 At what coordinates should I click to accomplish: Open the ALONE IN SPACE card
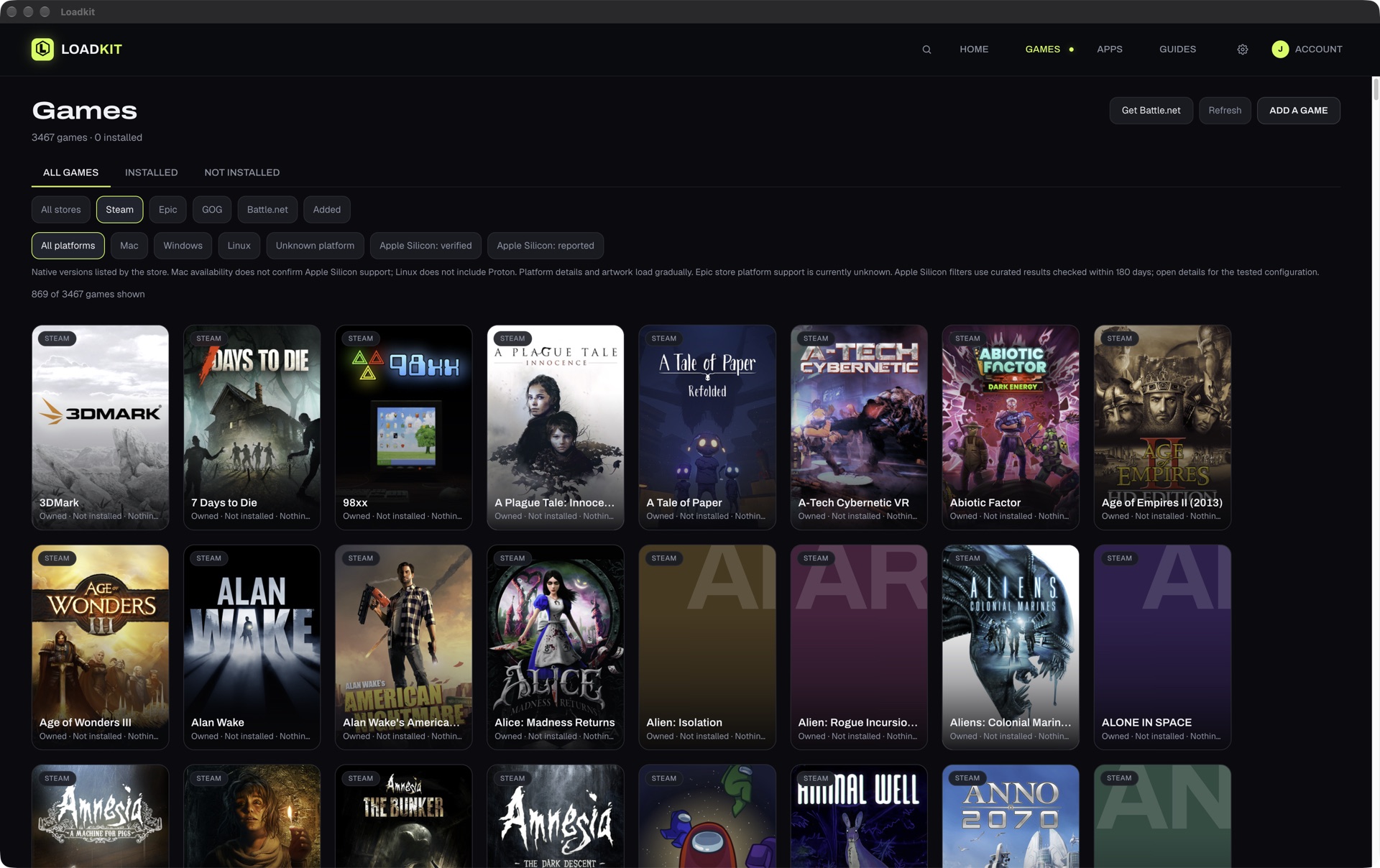[x=1162, y=647]
